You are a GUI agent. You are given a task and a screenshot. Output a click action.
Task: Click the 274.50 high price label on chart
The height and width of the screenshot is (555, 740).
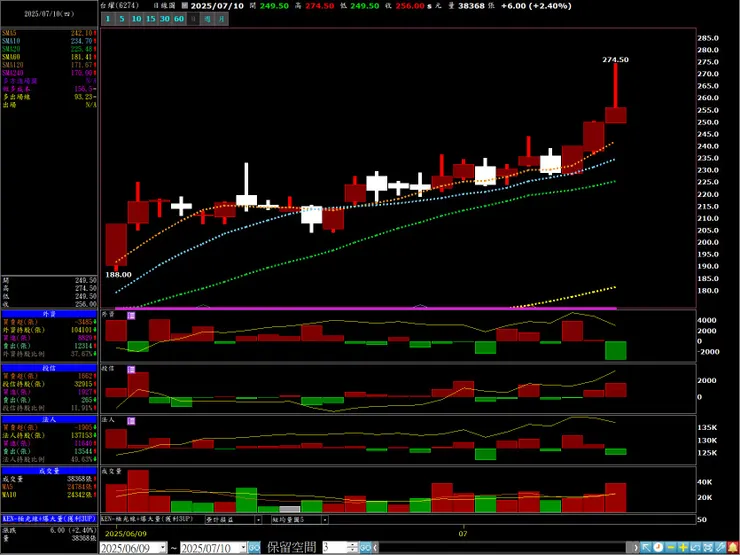[615, 59]
